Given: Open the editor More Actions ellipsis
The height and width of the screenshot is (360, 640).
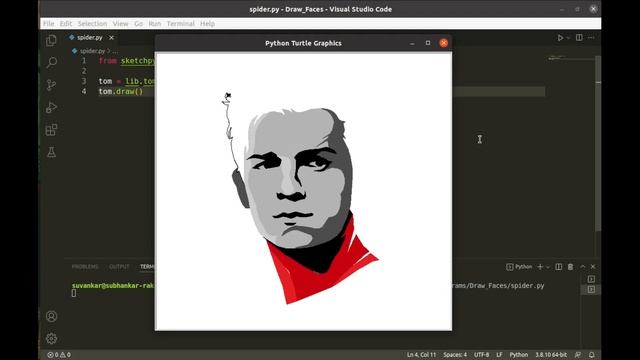Looking at the screenshot, I should click(x=591, y=38).
